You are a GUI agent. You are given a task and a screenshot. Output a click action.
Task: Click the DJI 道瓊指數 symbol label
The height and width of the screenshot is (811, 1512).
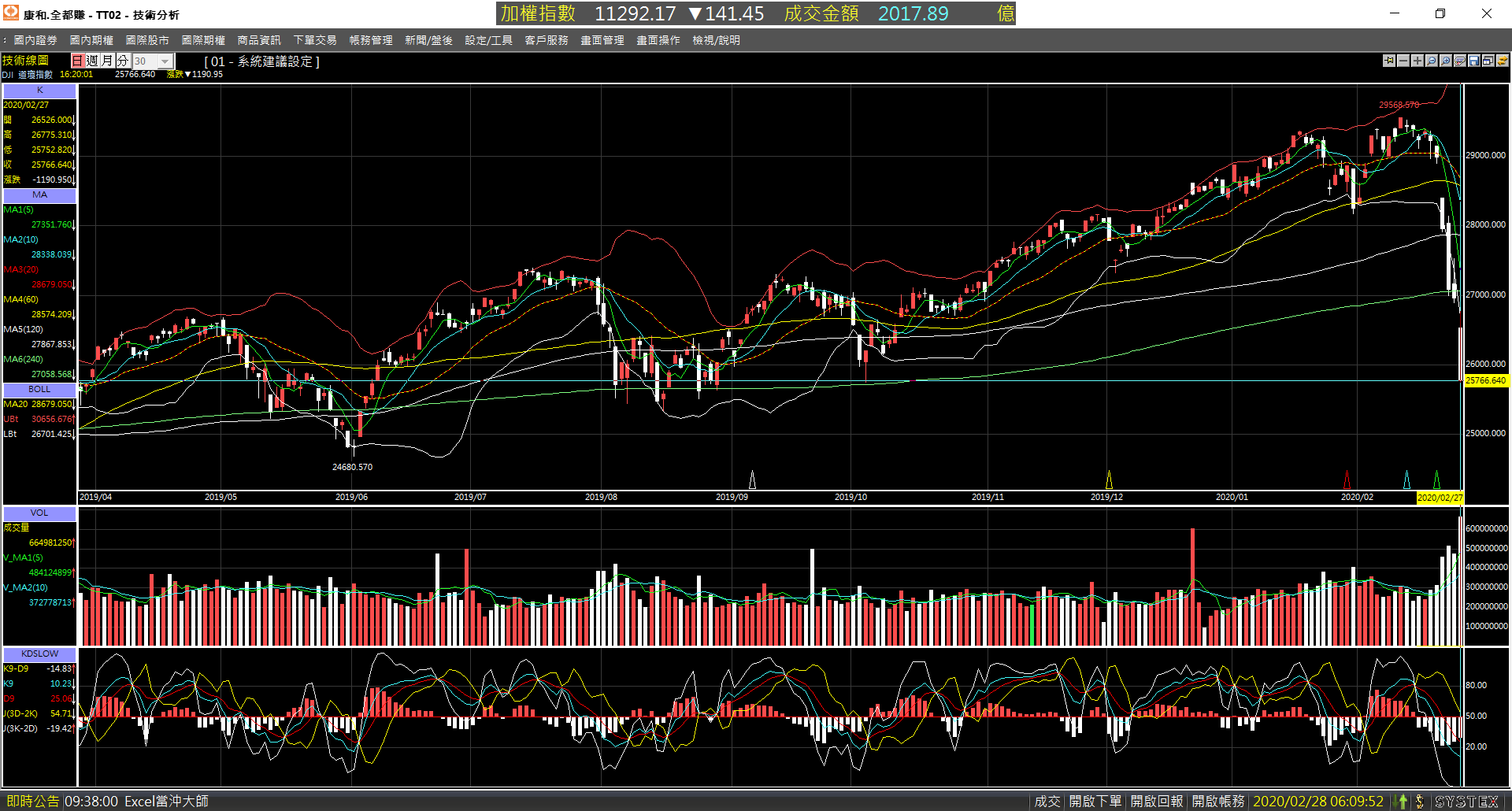click(28, 75)
